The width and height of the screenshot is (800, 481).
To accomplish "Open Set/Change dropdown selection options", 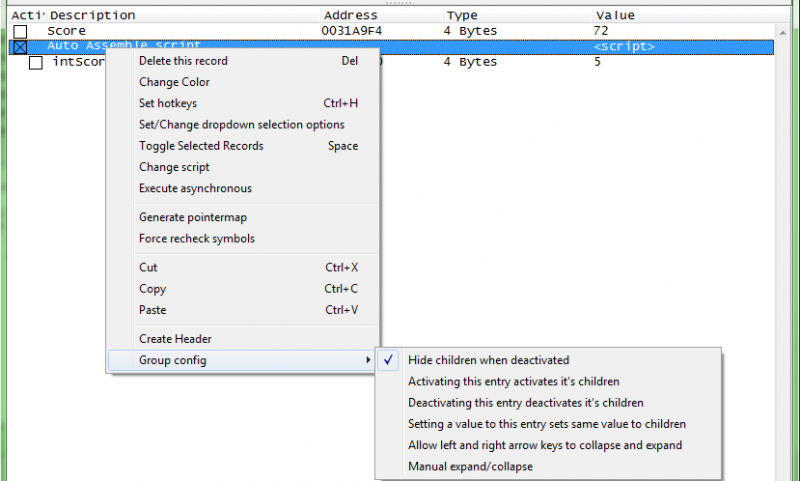I will 243,125.
